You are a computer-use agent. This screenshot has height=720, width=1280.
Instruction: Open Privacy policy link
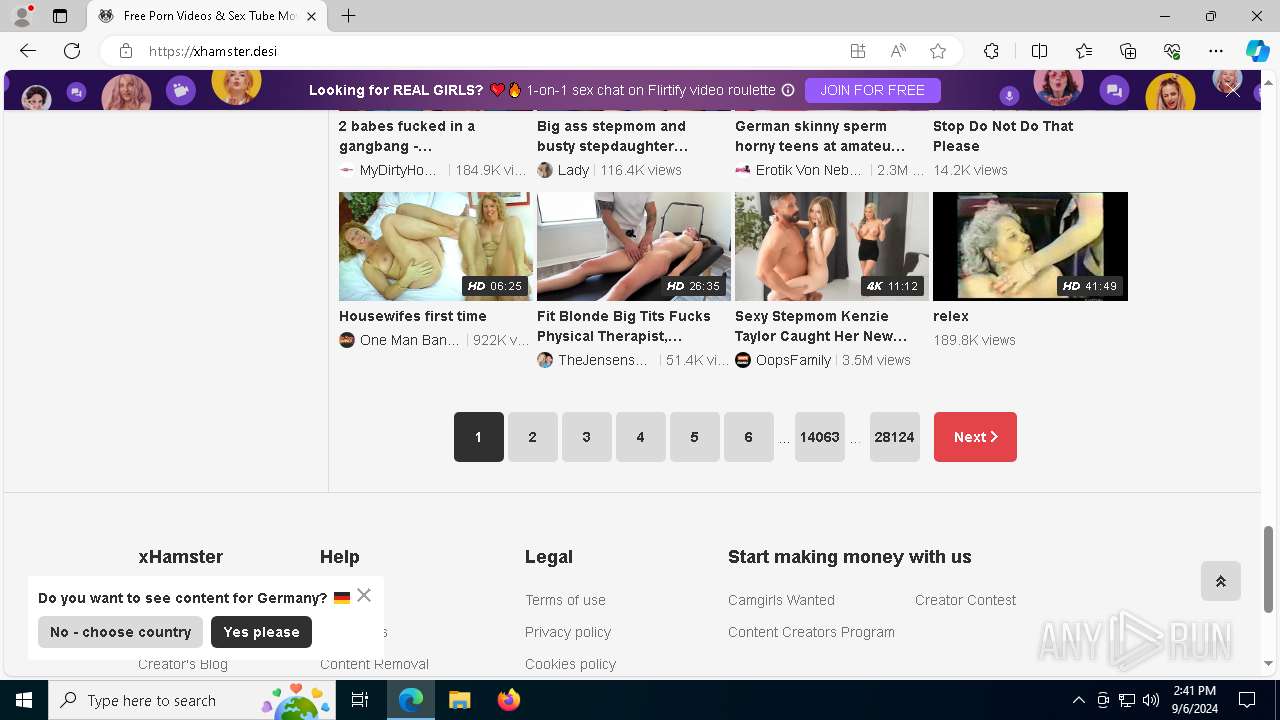pyautogui.click(x=568, y=632)
